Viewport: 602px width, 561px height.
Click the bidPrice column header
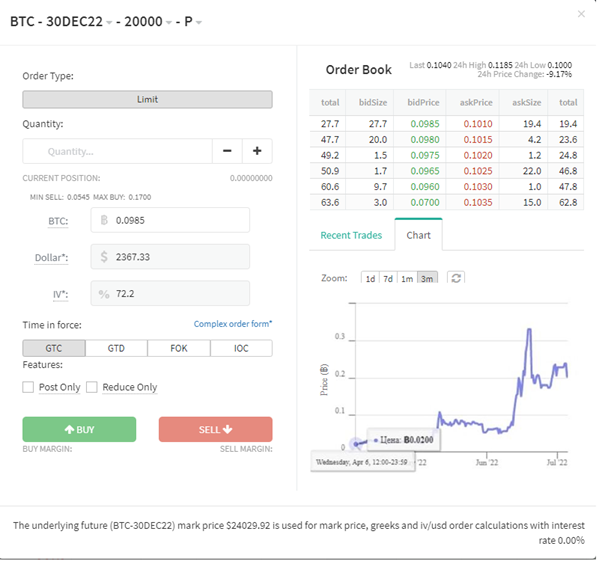point(423,103)
